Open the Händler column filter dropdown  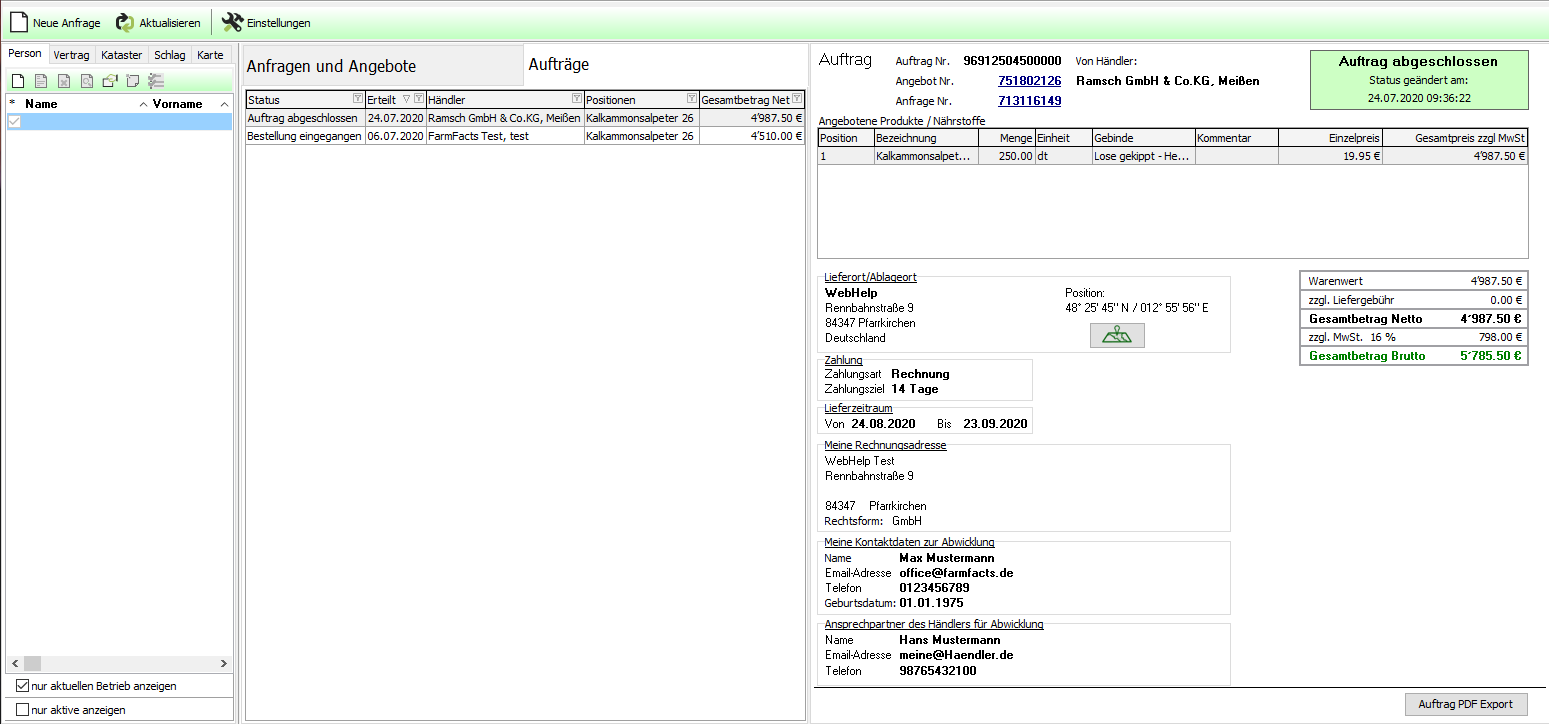click(x=576, y=99)
